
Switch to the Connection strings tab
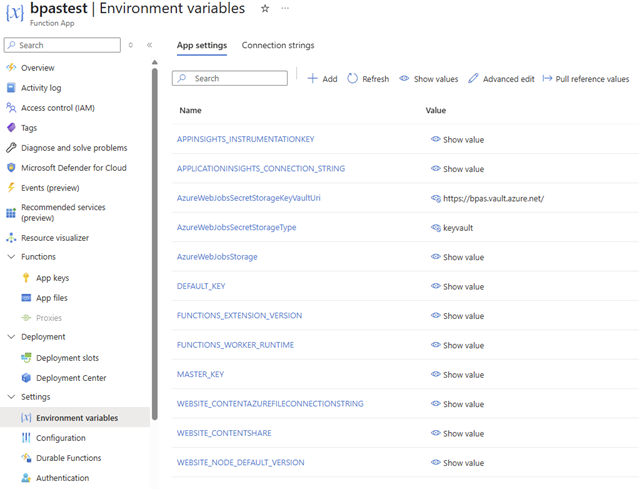[x=278, y=45]
